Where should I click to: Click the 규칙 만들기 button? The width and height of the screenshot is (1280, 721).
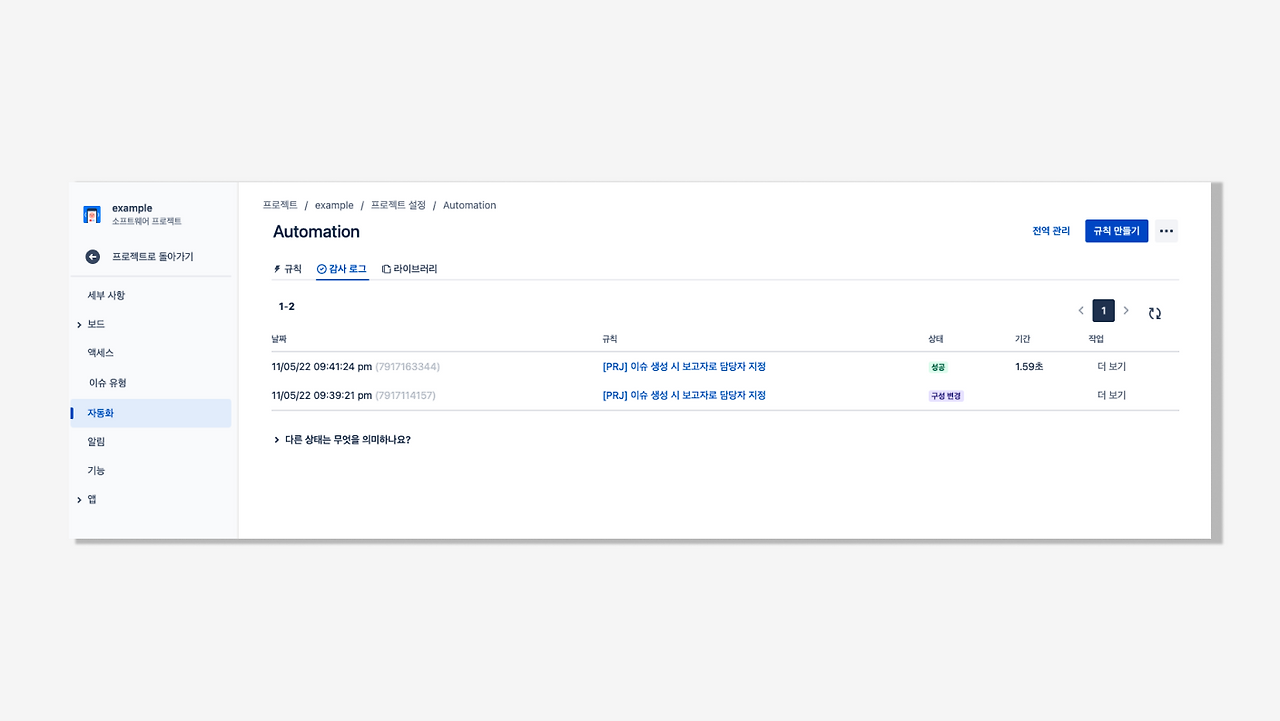(1116, 231)
